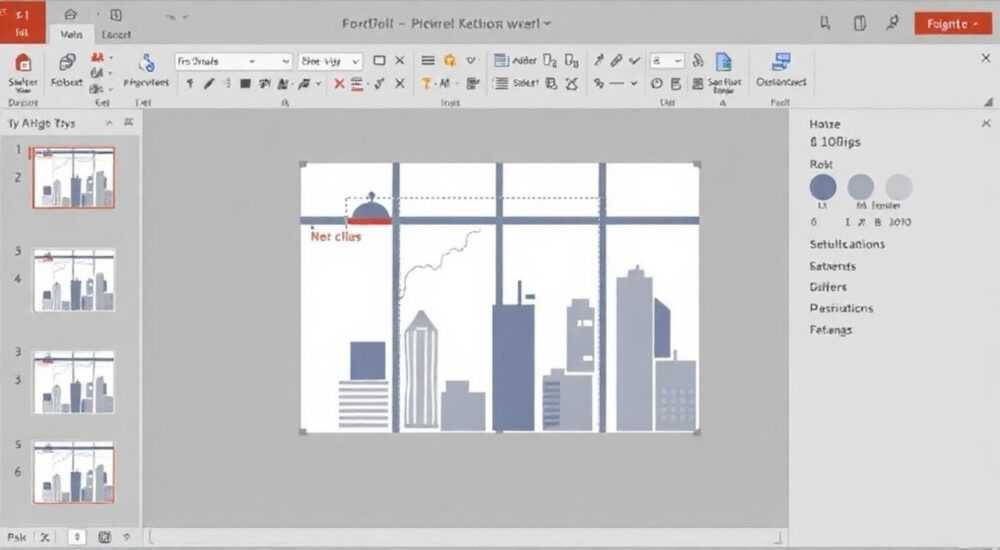This screenshot has width=1000, height=550.
Task: Click the Oselontzect blue screens icon
Action: pyautogui.click(x=781, y=63)
